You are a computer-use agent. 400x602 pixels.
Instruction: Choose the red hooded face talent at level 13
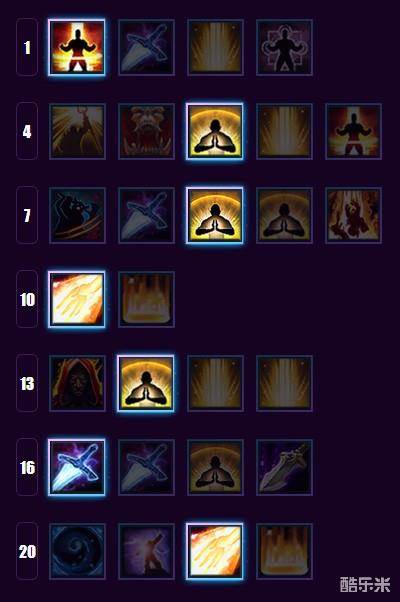(77, 384)
